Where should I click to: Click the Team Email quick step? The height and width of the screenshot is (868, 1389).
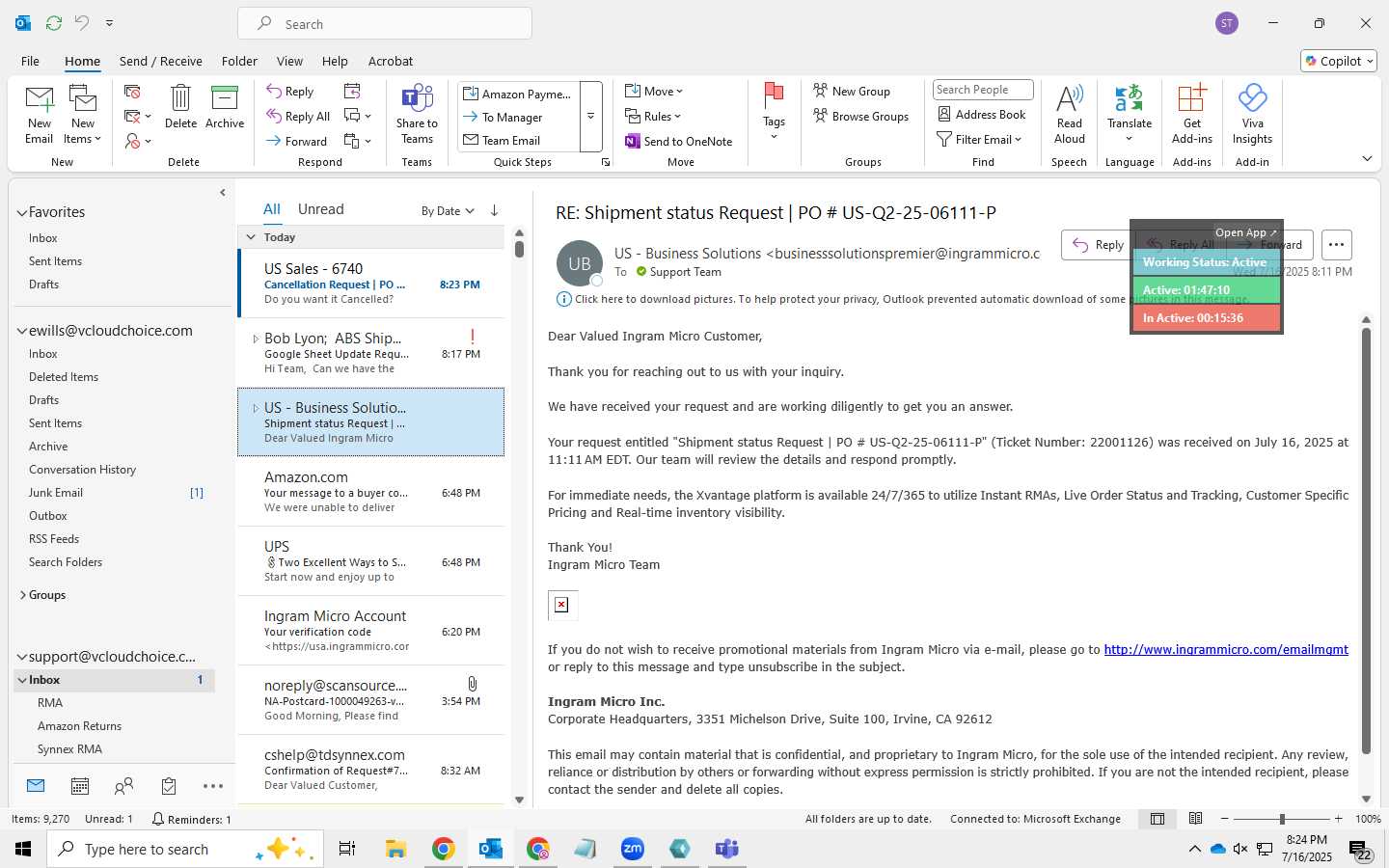tap(511, 141)
